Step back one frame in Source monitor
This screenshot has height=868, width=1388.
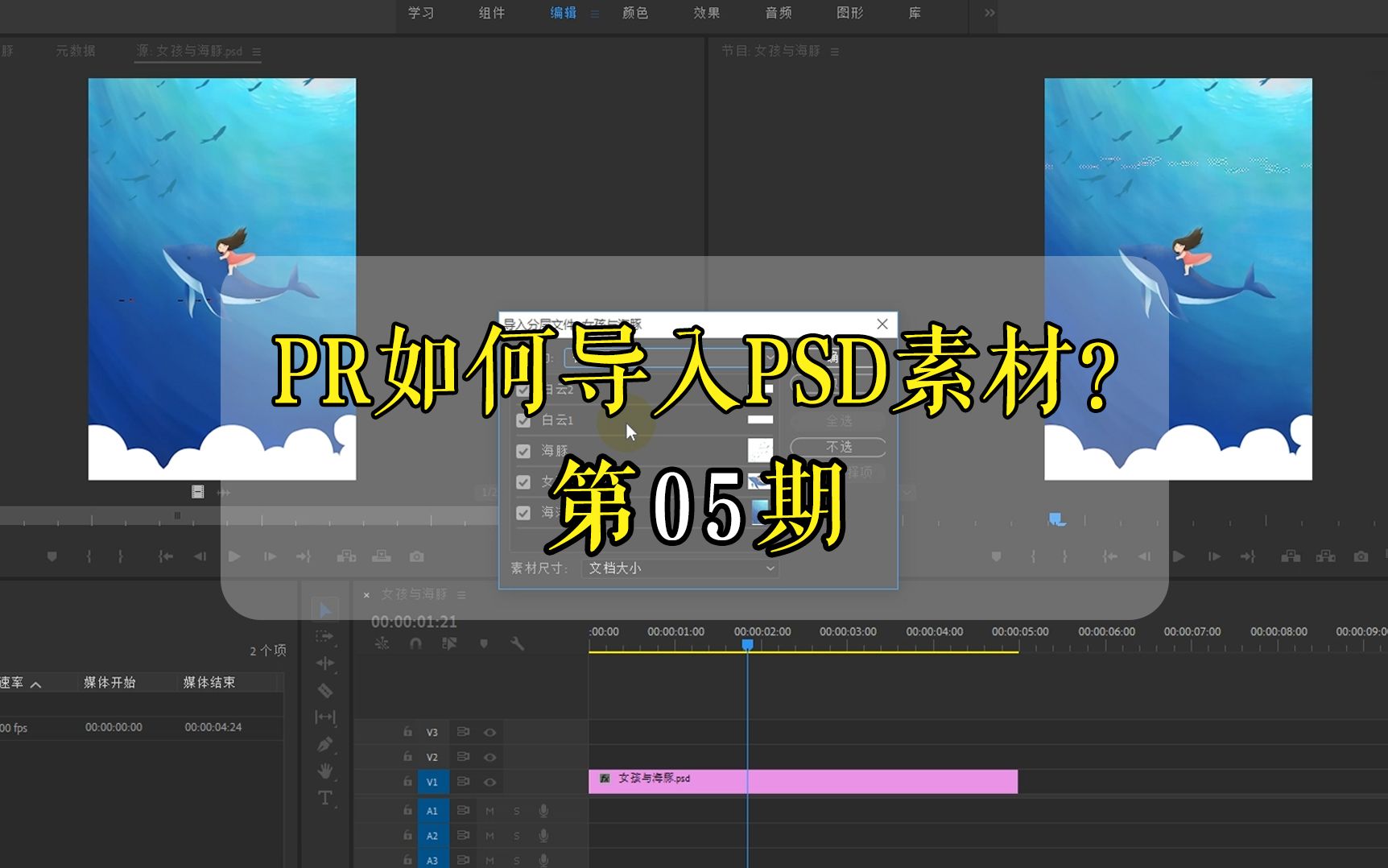(200, 556)
